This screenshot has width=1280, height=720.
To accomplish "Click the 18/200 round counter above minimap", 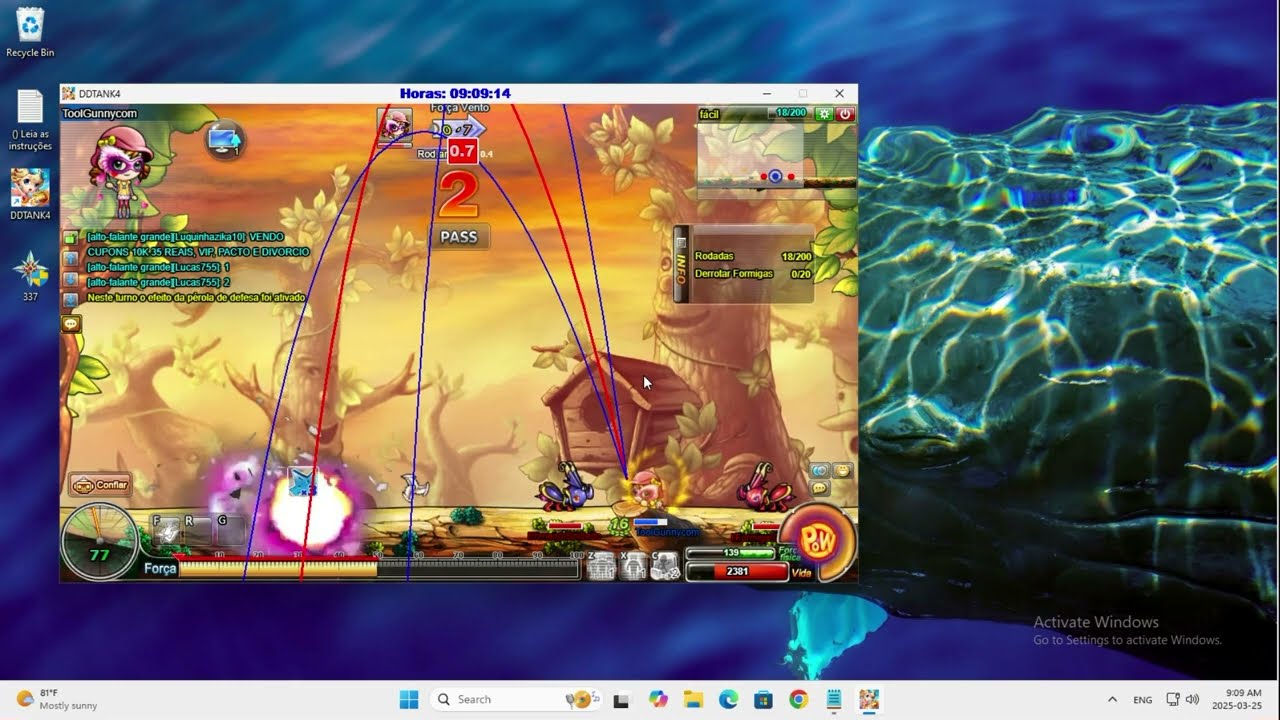I will click(x=791, y=113).
